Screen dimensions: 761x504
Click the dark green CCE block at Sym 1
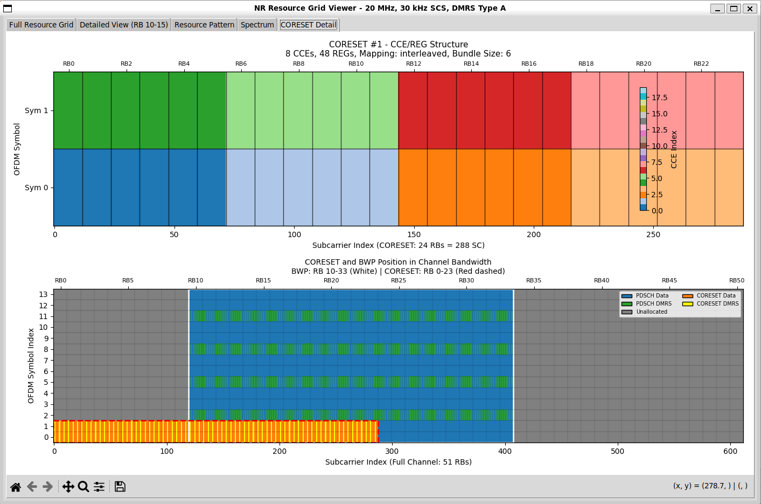(x=140, y=110)
